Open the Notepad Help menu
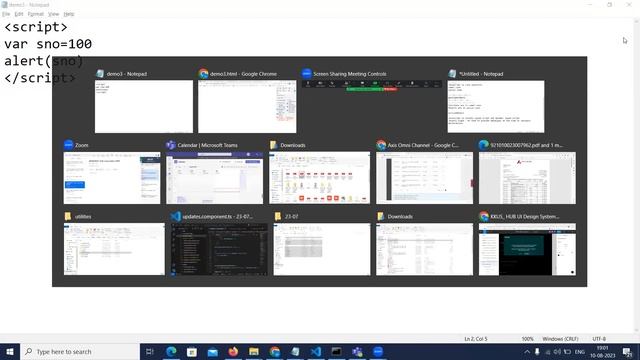Viewport: 640px width, 360px height. pos(69,14)
